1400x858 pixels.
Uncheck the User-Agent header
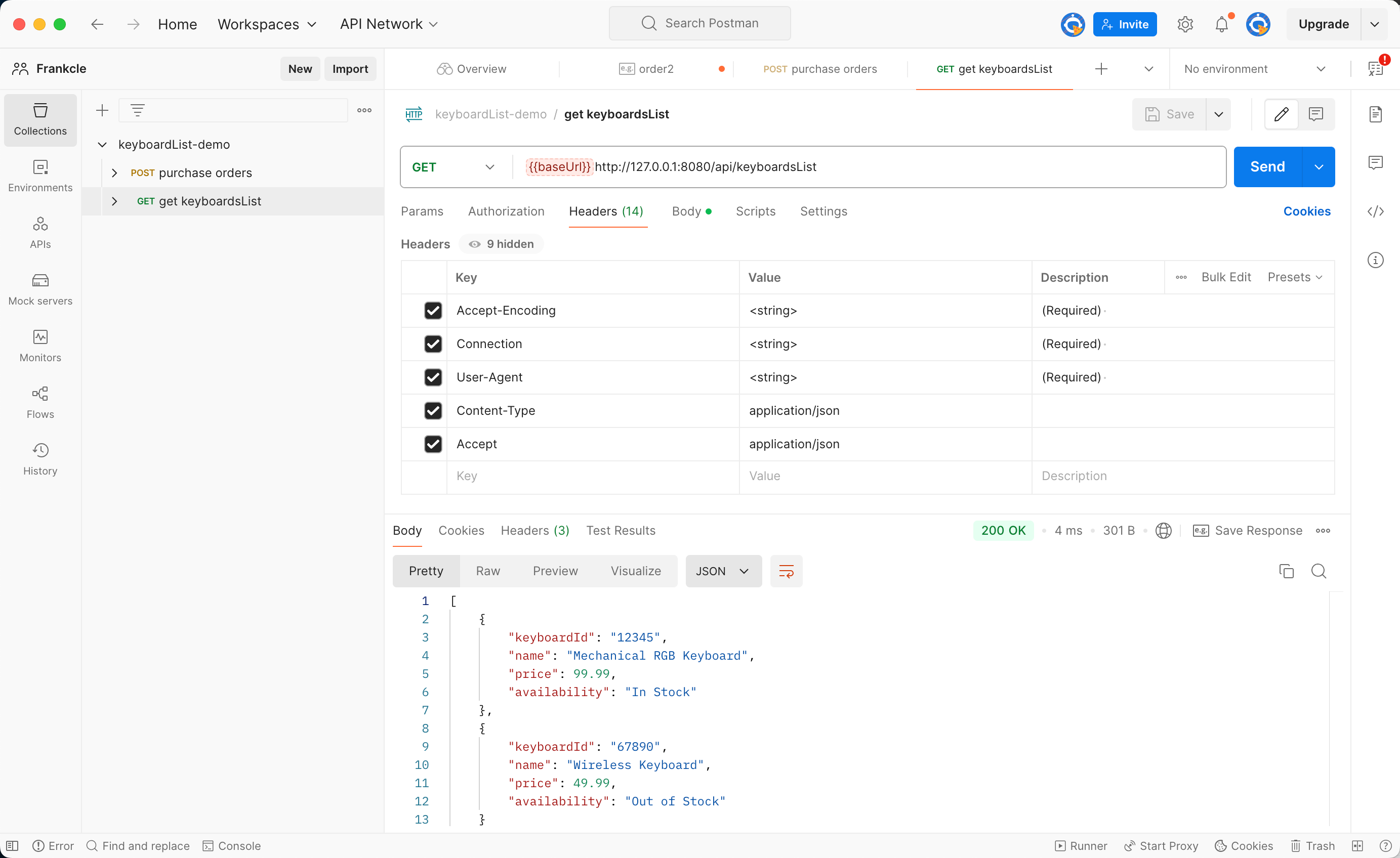(433, 377)
